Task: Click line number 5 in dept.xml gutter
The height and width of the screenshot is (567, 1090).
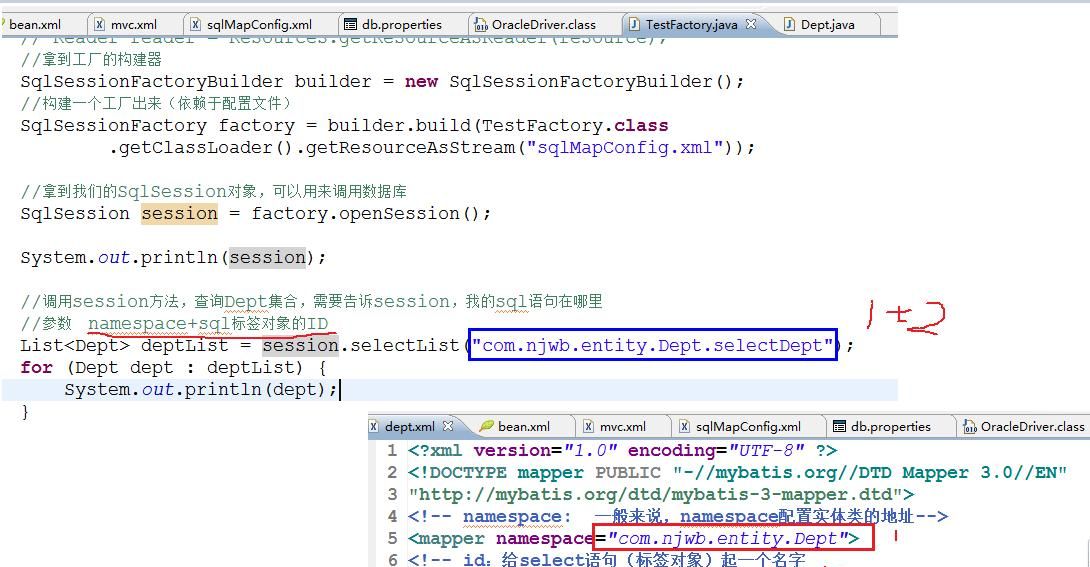Action: click(393, 538)
